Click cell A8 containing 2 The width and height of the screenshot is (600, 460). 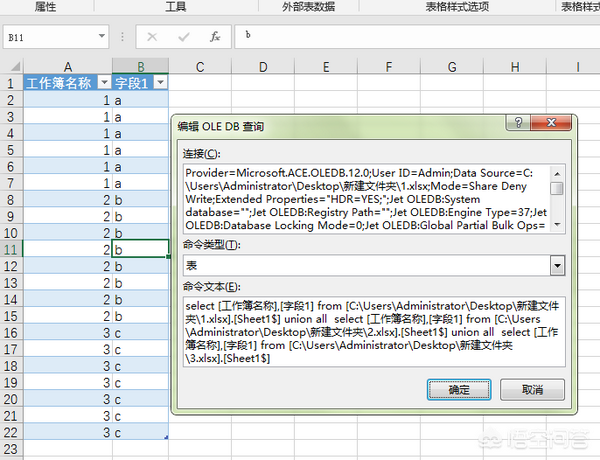pyautogui.click(x=68, y=200)
